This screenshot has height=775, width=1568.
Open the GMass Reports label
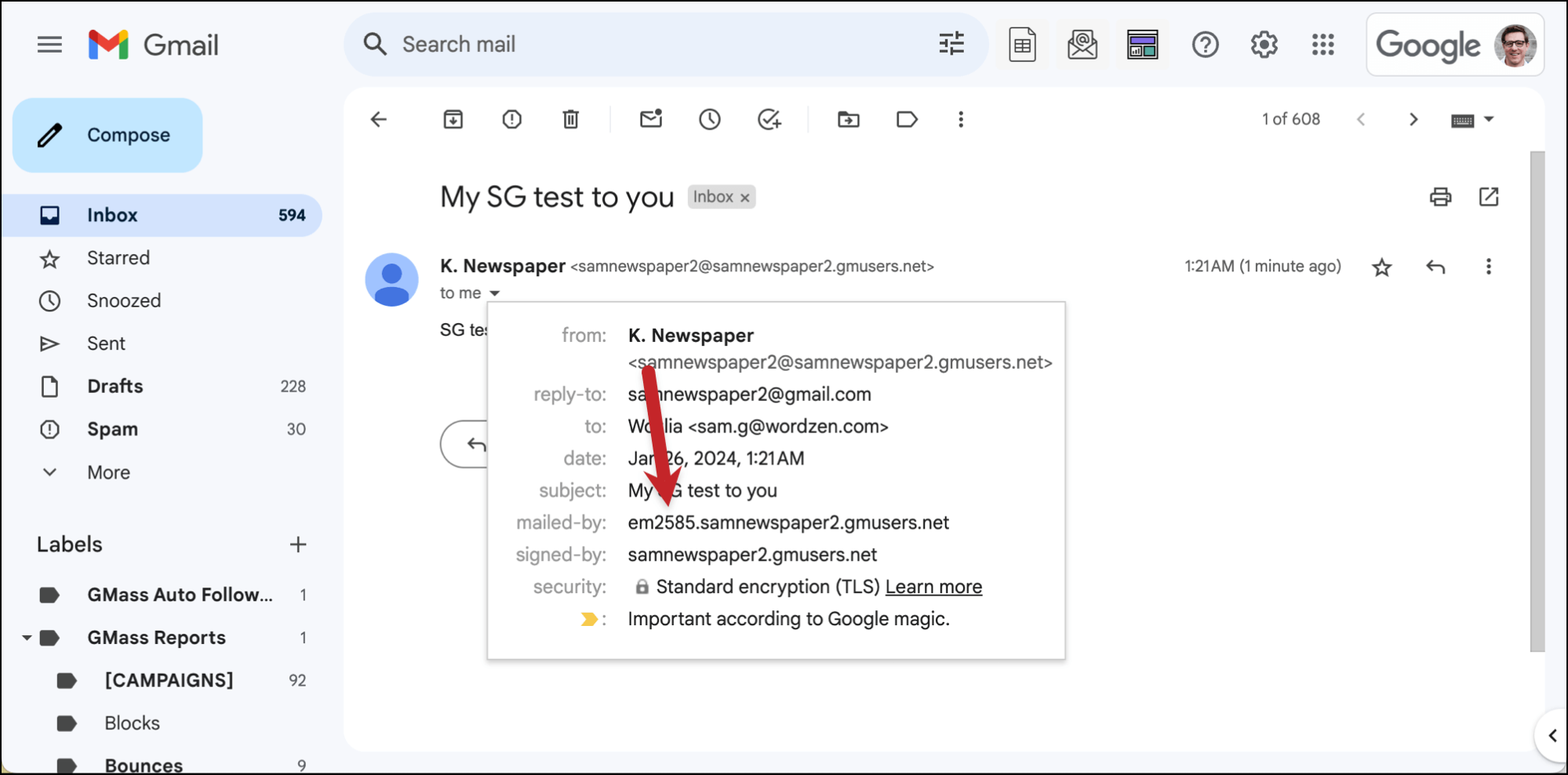pos(156,638)
